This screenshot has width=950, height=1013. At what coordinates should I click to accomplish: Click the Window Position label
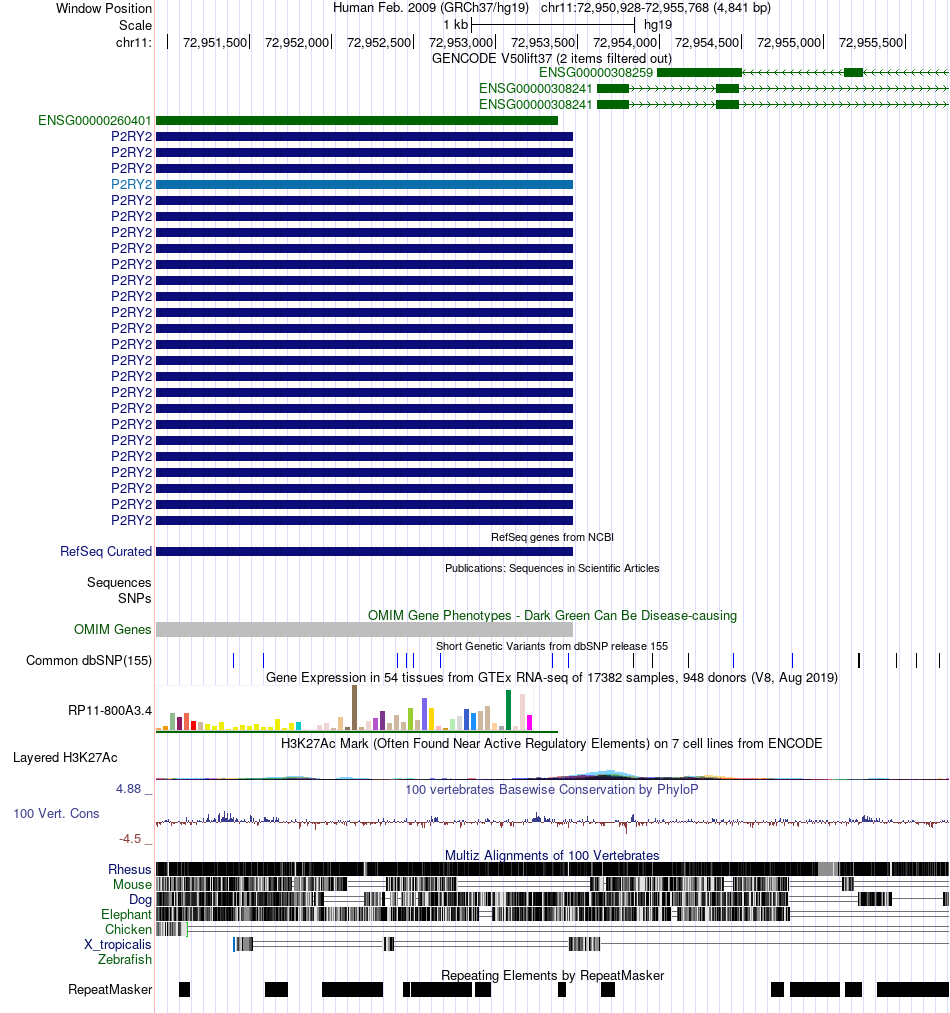[103, 8]
